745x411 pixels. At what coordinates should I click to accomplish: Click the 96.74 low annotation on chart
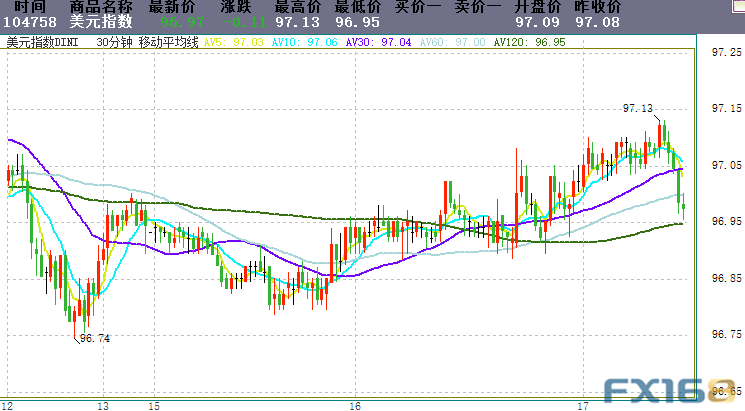pos(95,338)
